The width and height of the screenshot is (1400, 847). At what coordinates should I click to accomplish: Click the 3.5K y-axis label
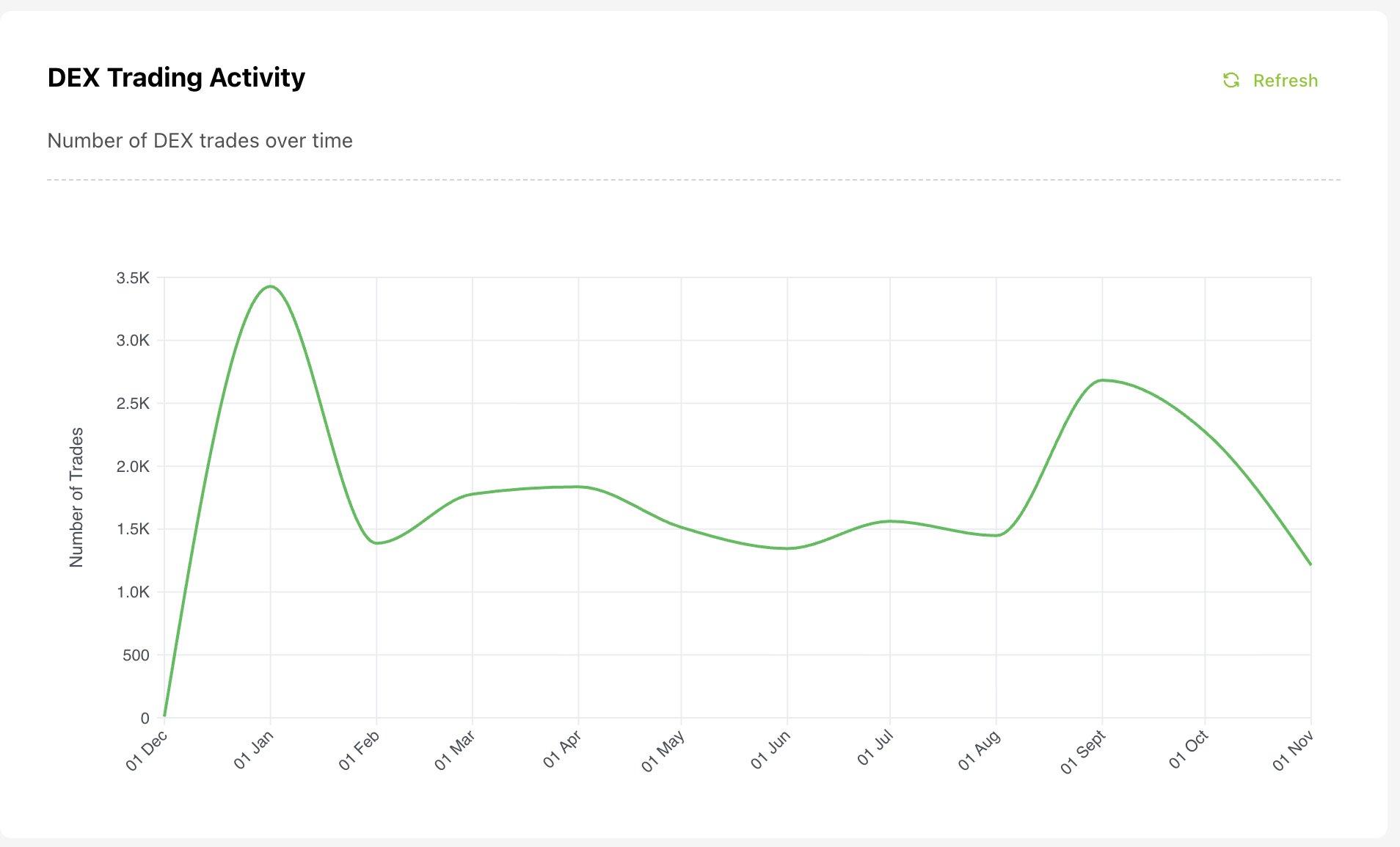point(133,278)
